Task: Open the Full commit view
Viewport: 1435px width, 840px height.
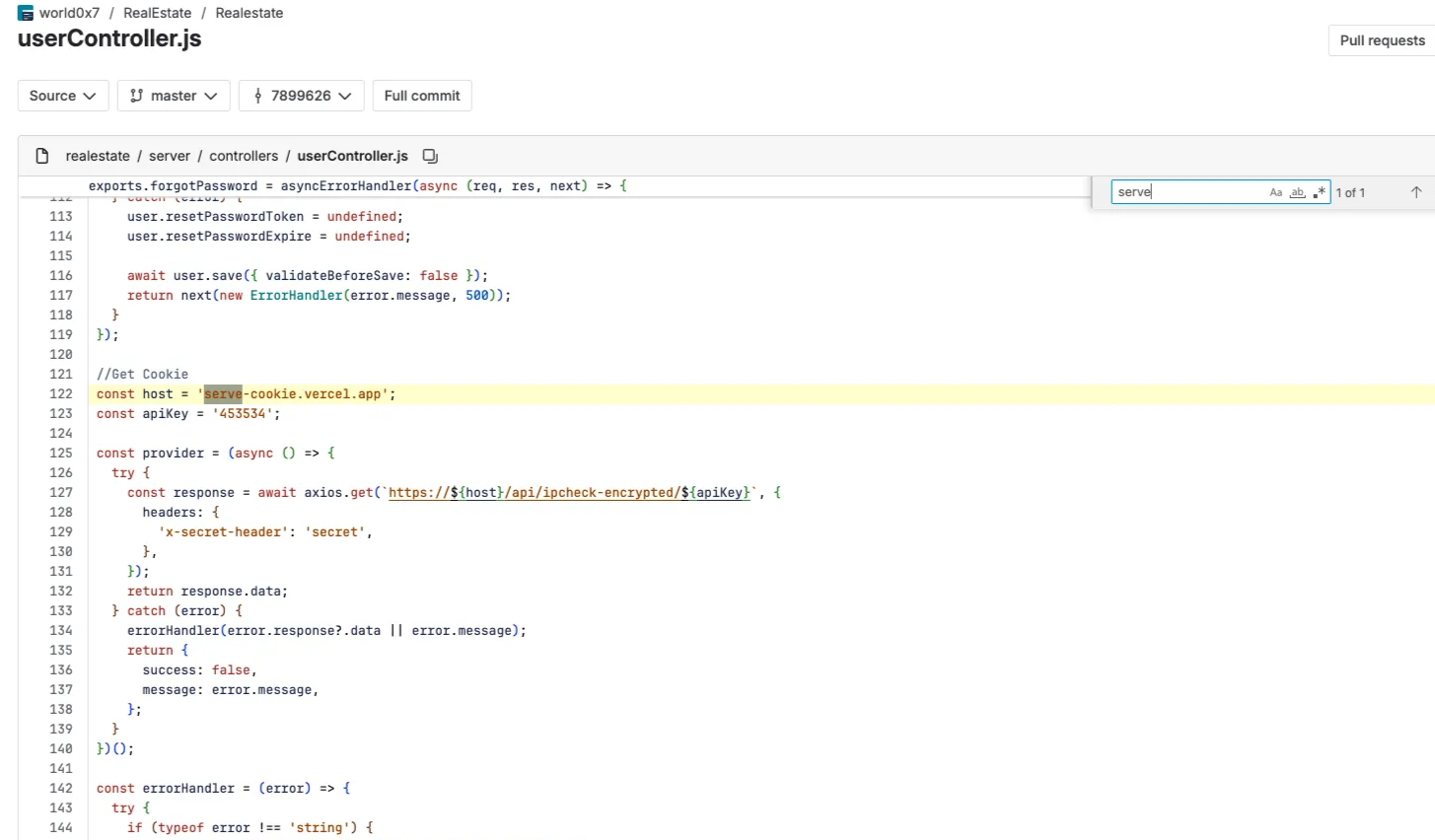Action: tap(422, 95)
